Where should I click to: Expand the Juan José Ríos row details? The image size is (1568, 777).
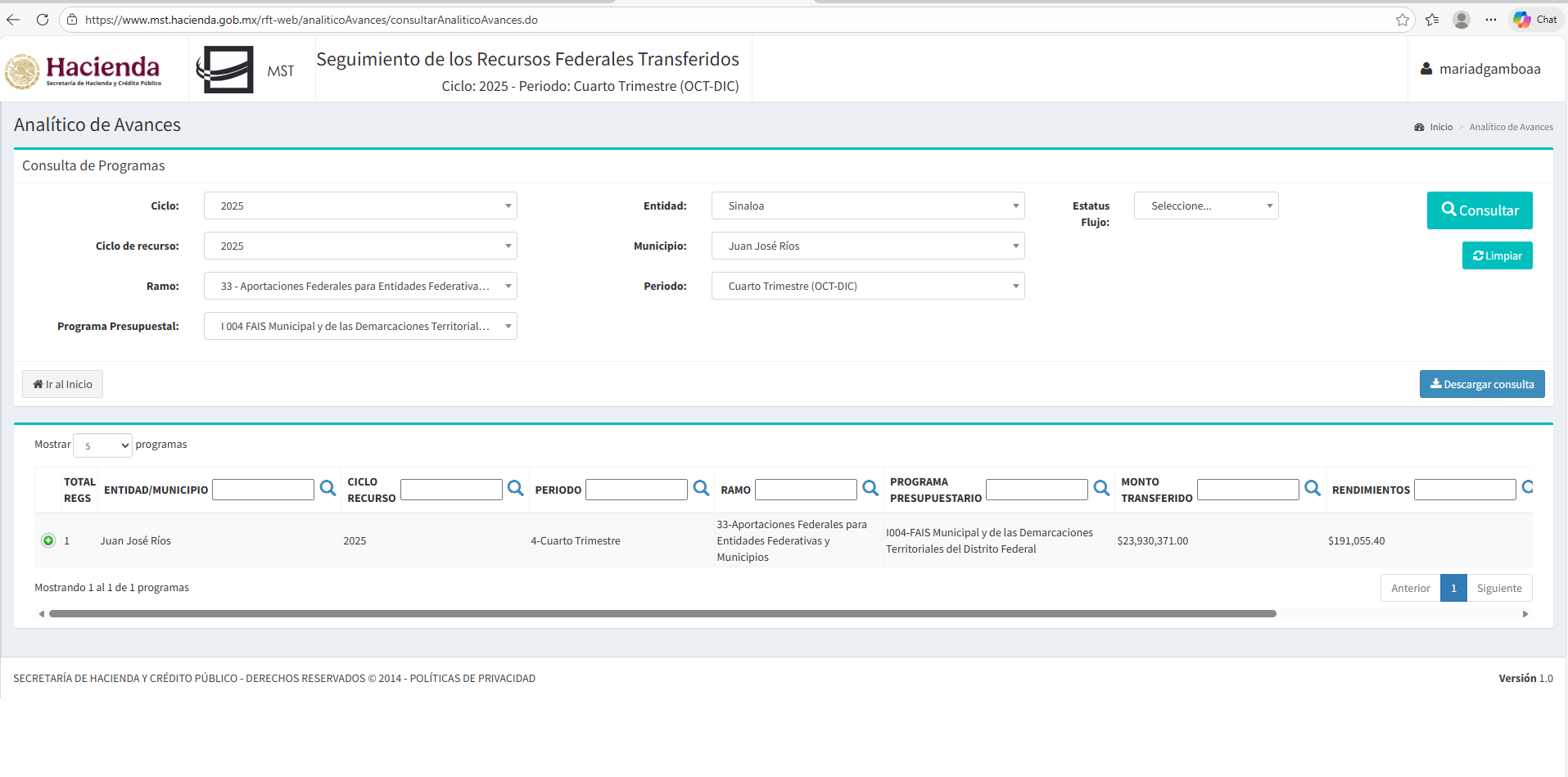point(48,540)
